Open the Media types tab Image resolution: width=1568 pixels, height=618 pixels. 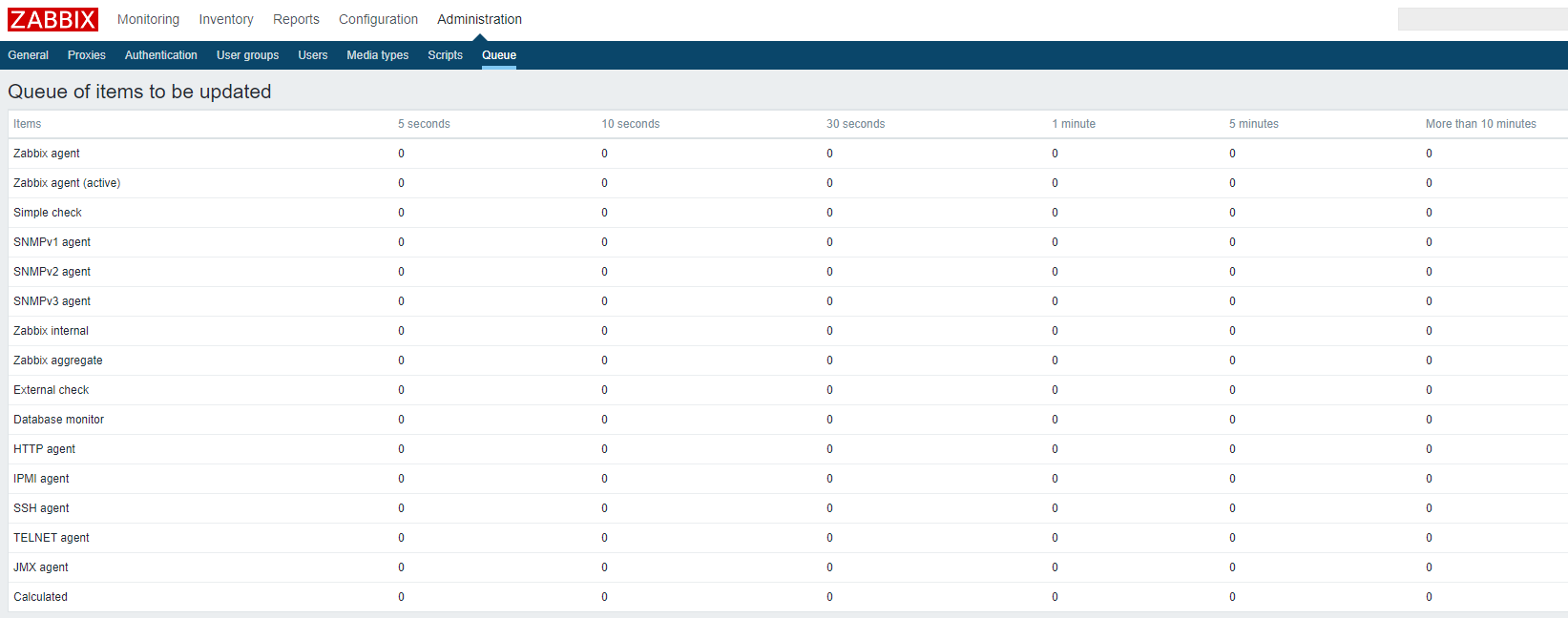(377, 55)
